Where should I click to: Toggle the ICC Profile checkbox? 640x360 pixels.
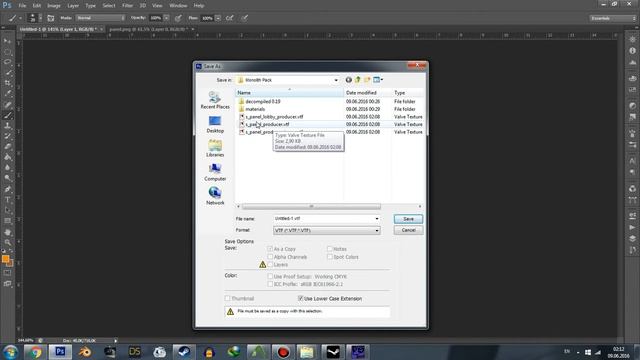pos(270,284)
